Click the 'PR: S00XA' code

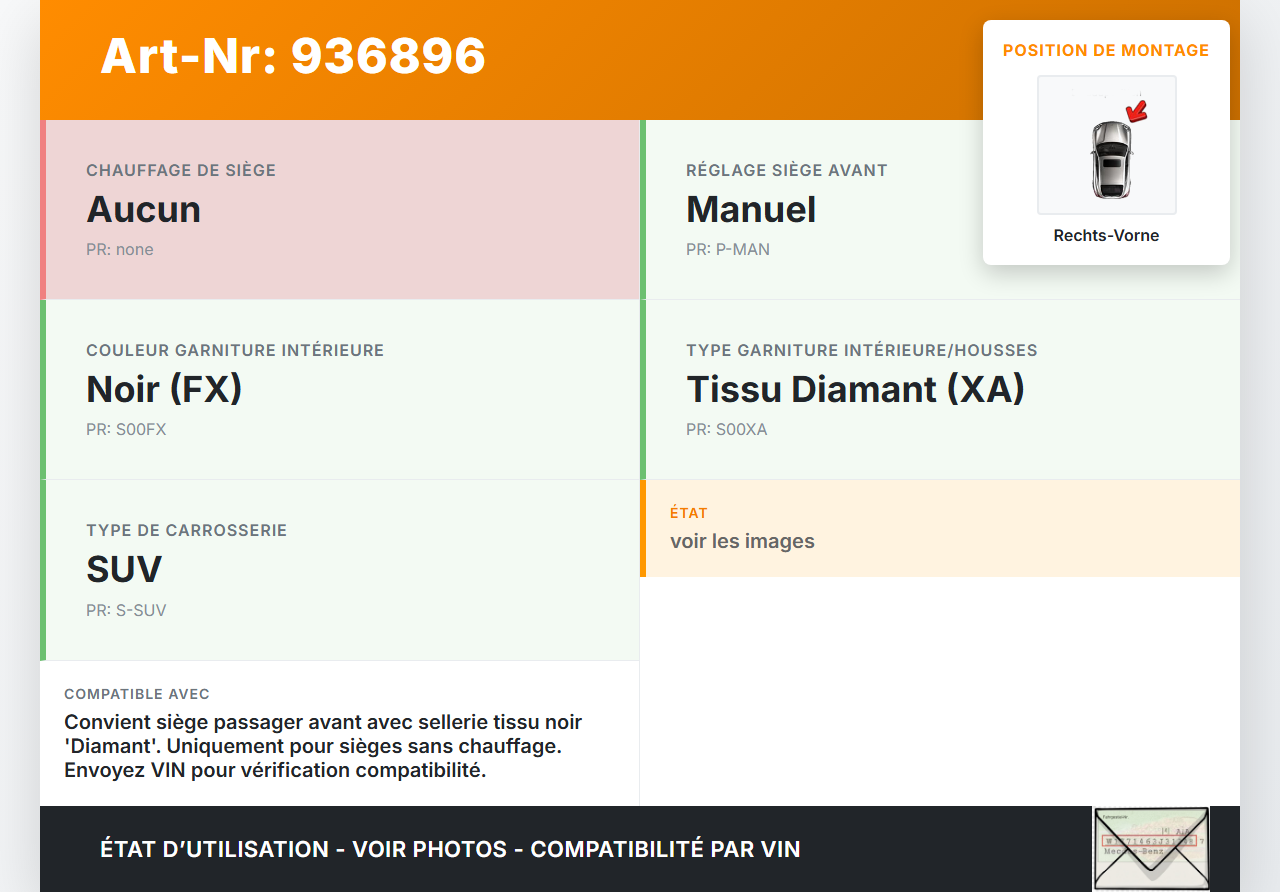tap(727, 430)
